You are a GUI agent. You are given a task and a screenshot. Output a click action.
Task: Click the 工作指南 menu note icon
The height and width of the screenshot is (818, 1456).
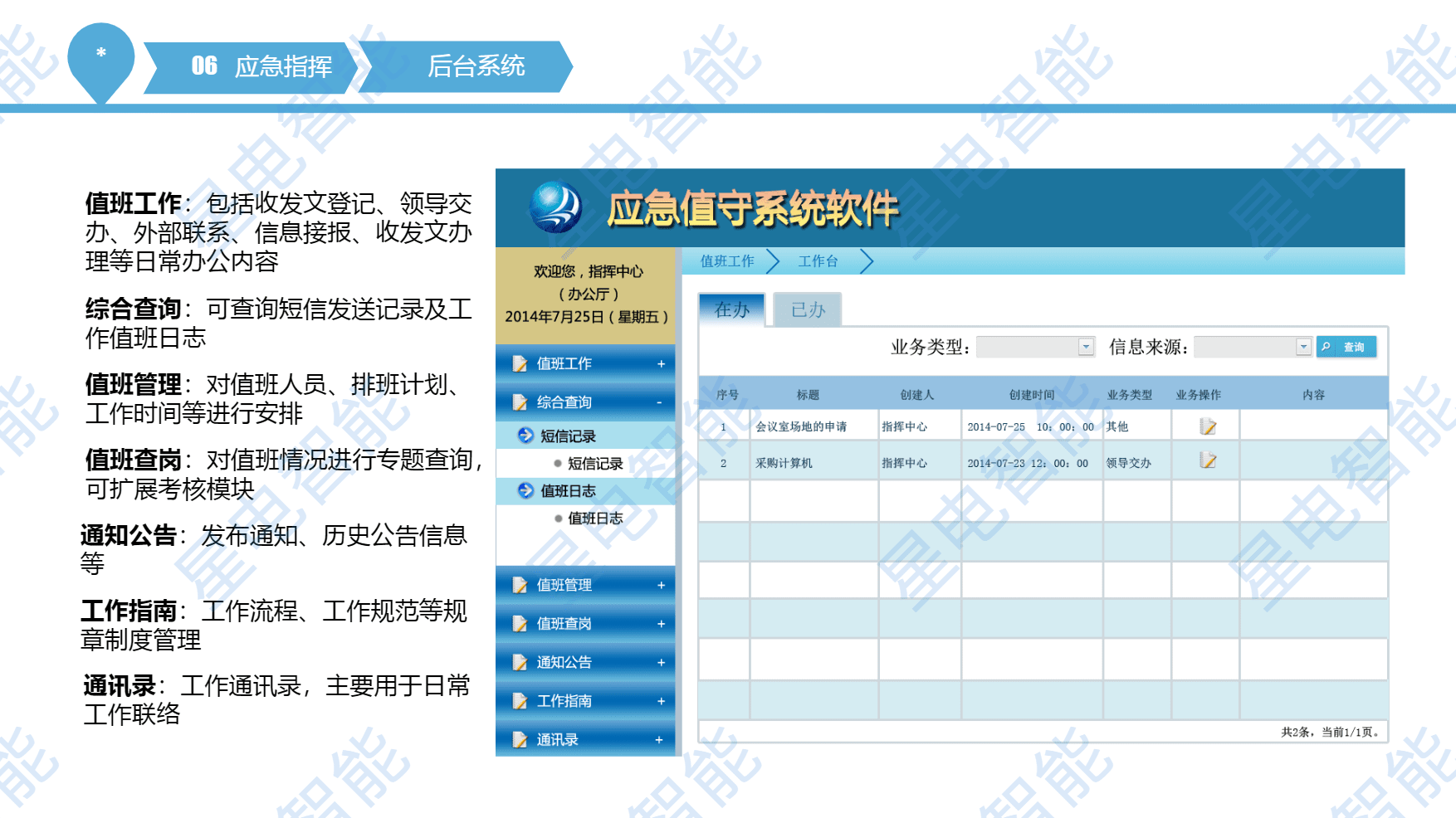tap(520, 701)
